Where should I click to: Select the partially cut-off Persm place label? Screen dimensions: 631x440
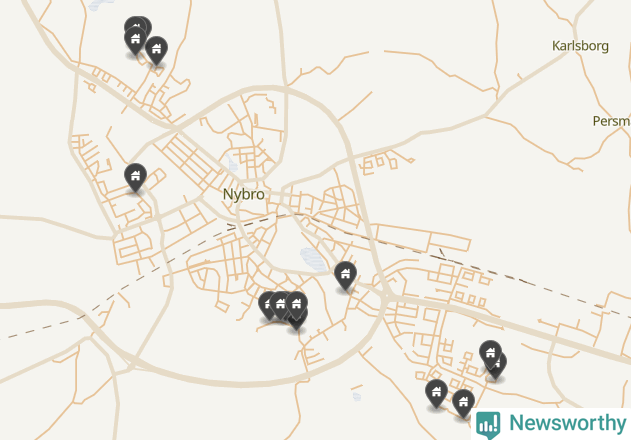coord(612,121)
